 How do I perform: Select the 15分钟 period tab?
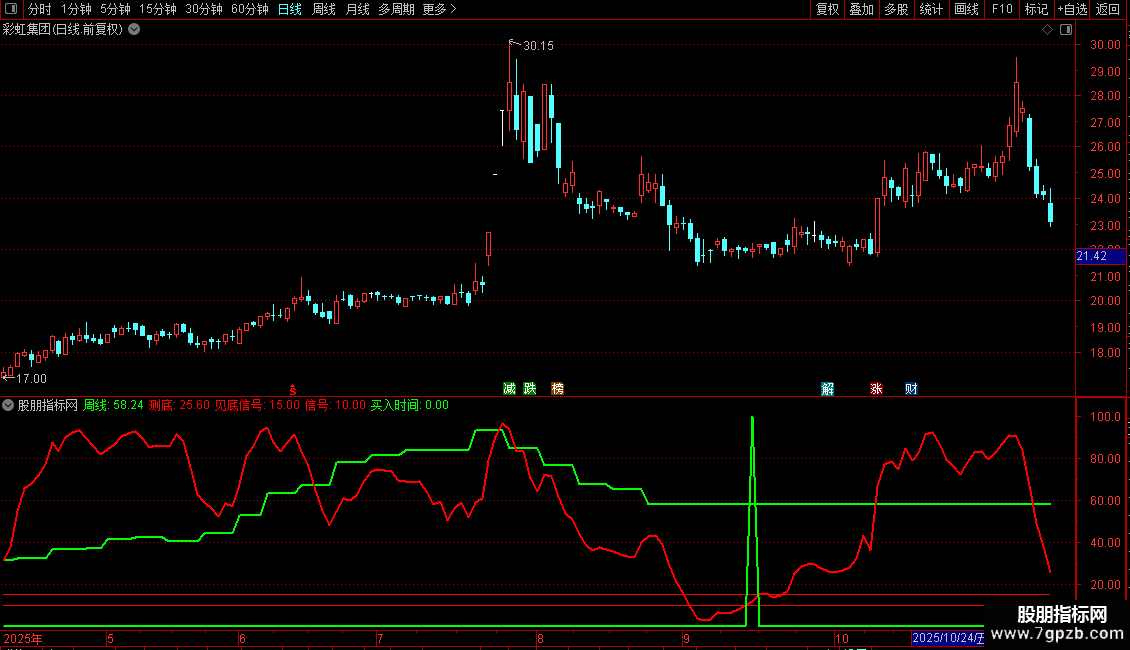tap(158, 9)
